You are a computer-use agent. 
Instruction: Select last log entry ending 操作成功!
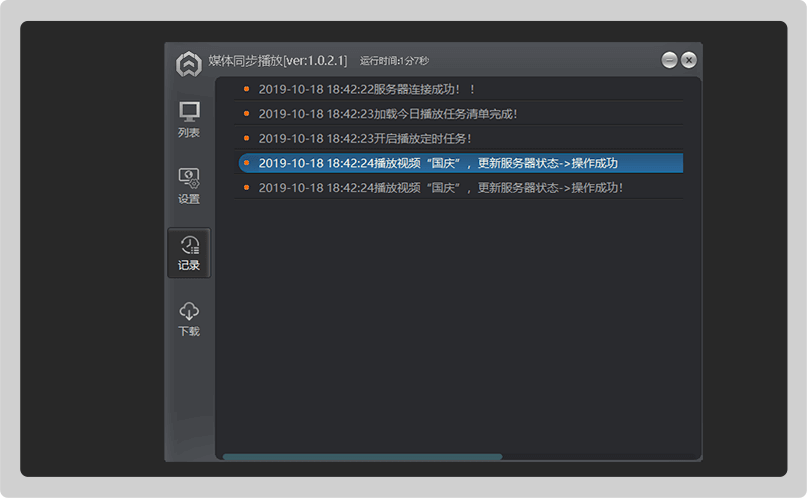coord(459,188)
